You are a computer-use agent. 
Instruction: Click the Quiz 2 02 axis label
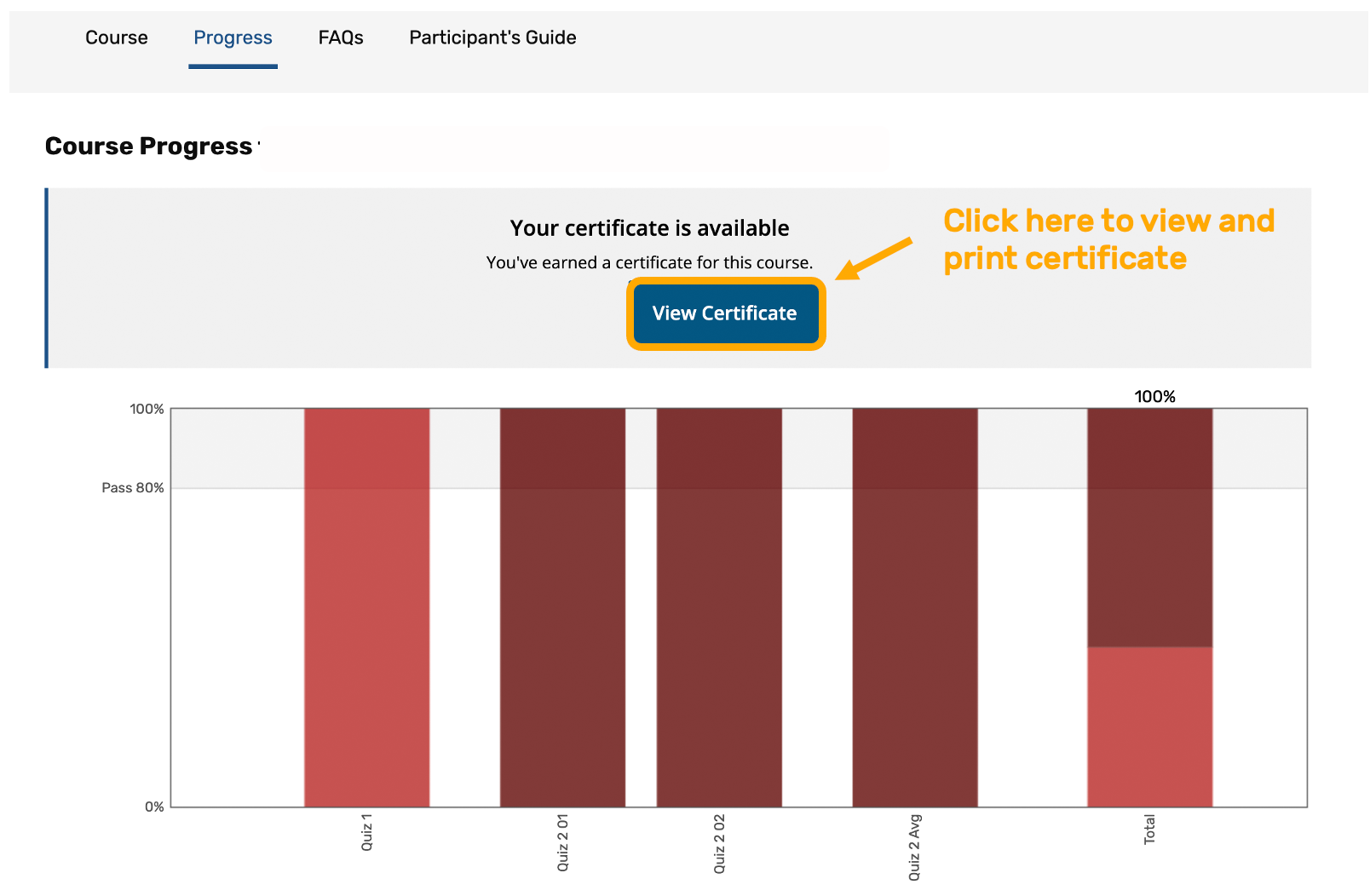[x=719, y=843]
